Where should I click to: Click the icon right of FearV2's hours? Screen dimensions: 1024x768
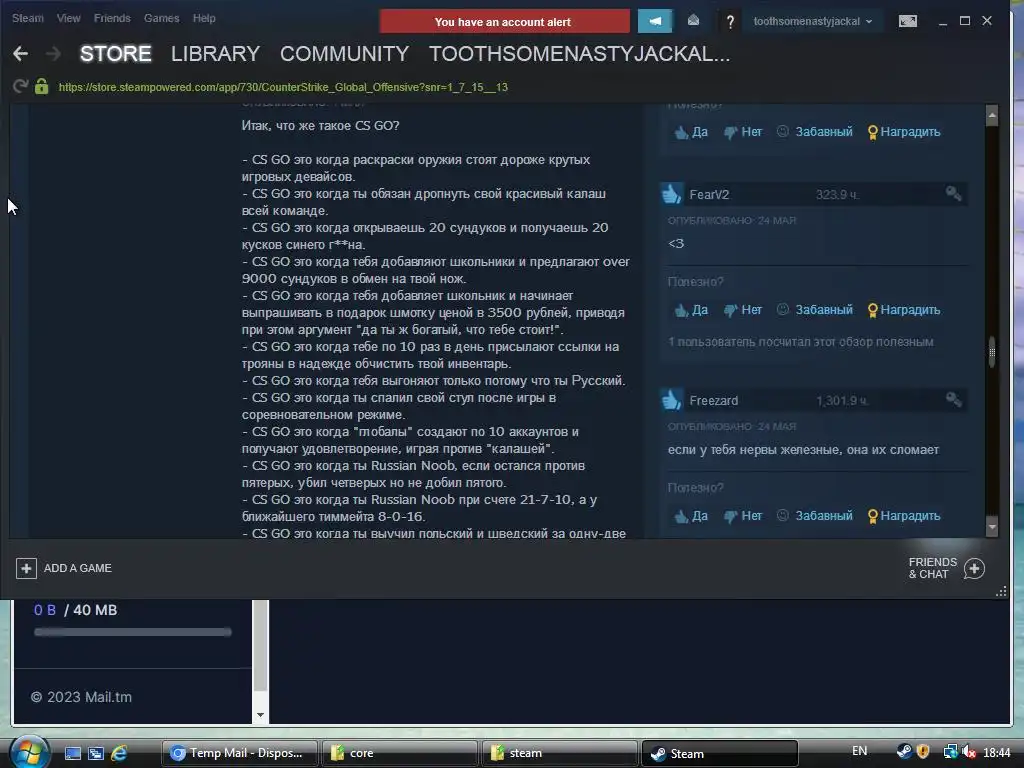point(953,193)
